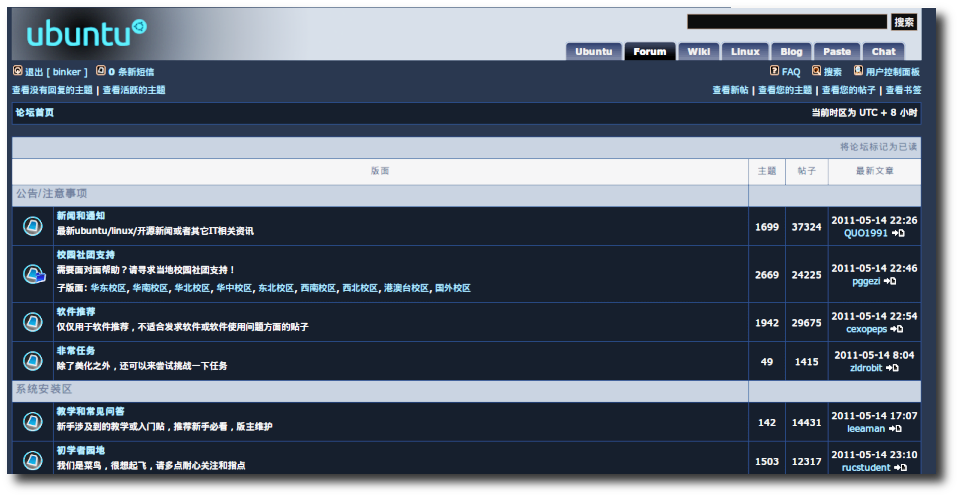
Task: Click the 系统安装区 category header
Action: coord(44,389)
